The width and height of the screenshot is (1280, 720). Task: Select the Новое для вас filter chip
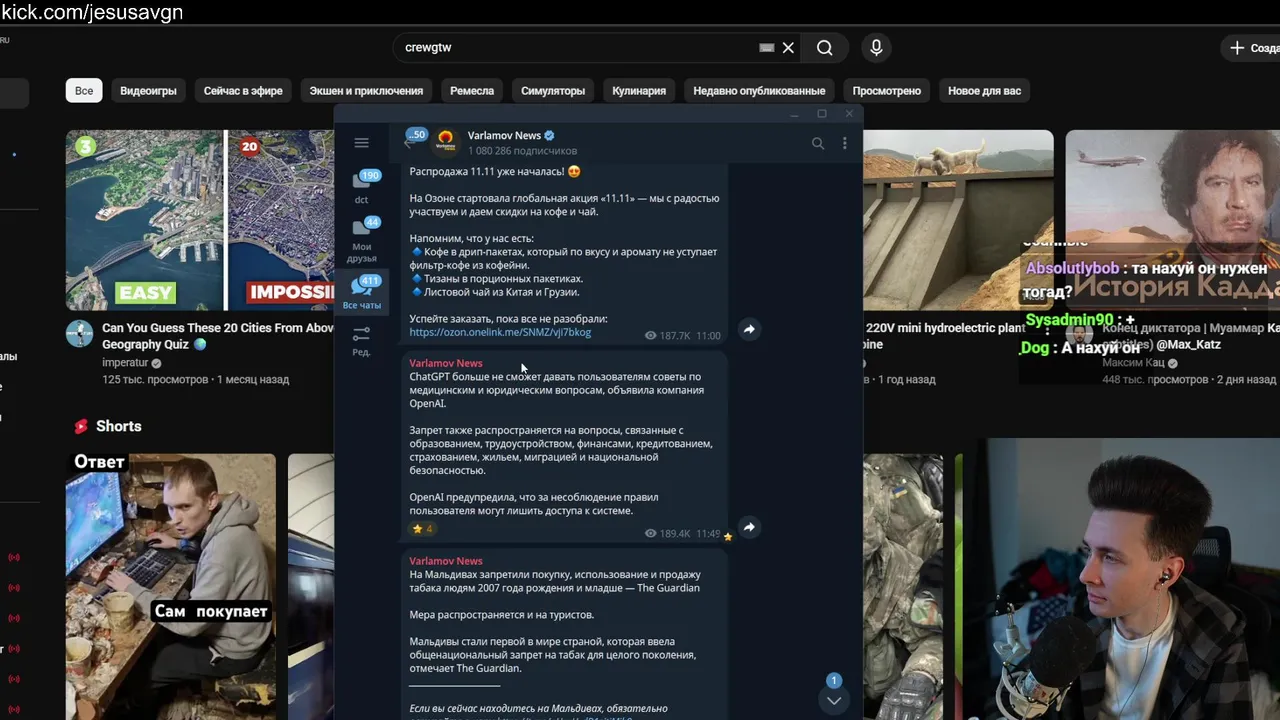pyautogui.click(x=984, y=90)
